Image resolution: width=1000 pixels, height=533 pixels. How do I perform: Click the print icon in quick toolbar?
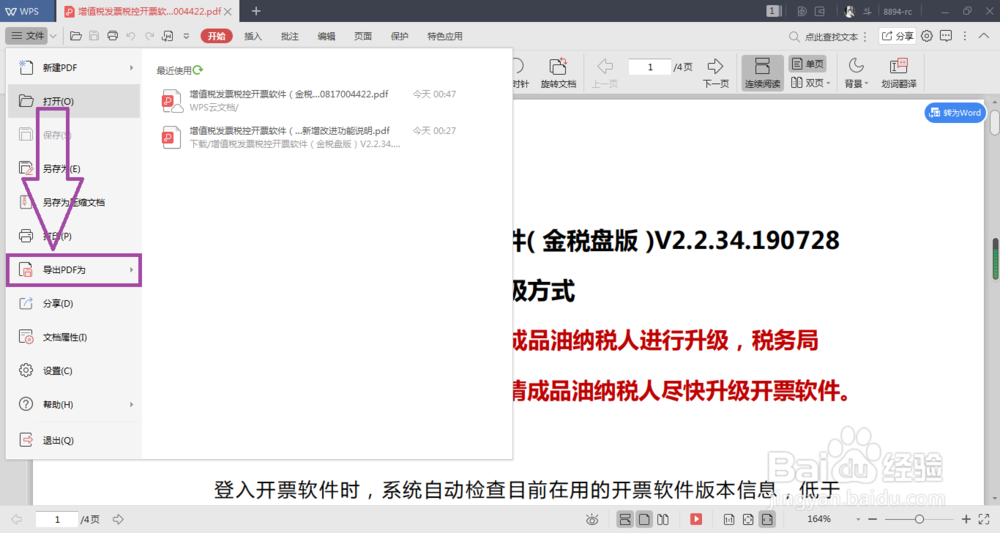(x=112, y=36)
